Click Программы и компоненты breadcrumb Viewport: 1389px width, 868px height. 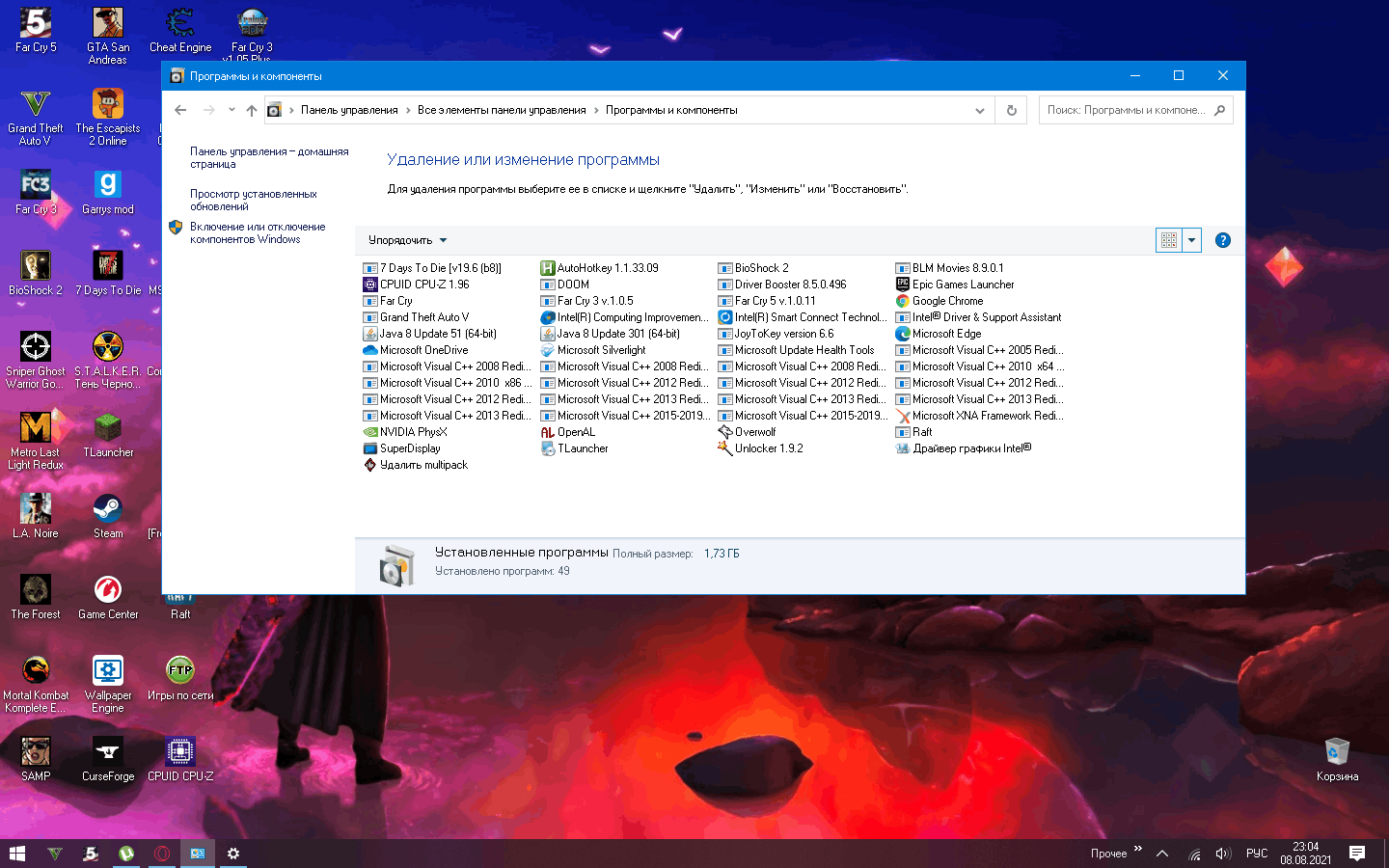point(671,110)
